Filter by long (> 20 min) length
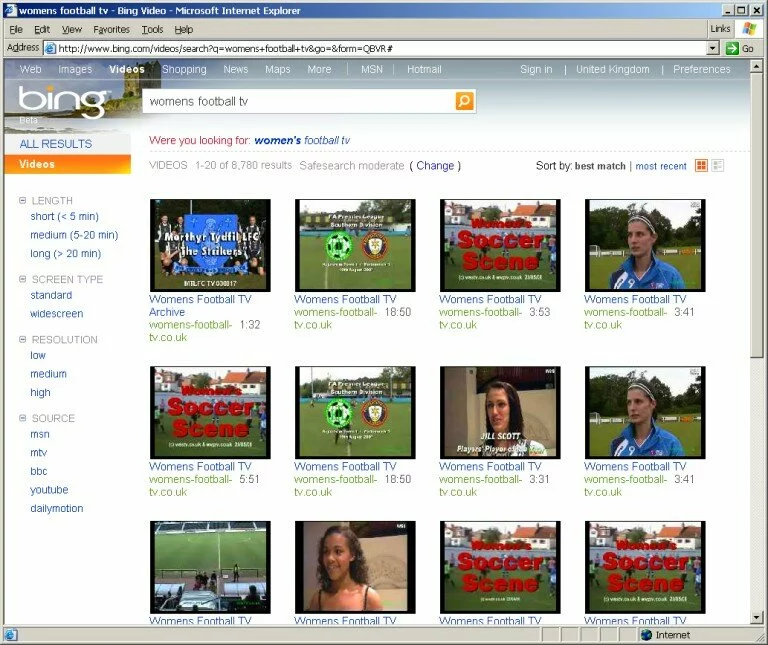The image size is (768, 645). click(x=66, y=254)
